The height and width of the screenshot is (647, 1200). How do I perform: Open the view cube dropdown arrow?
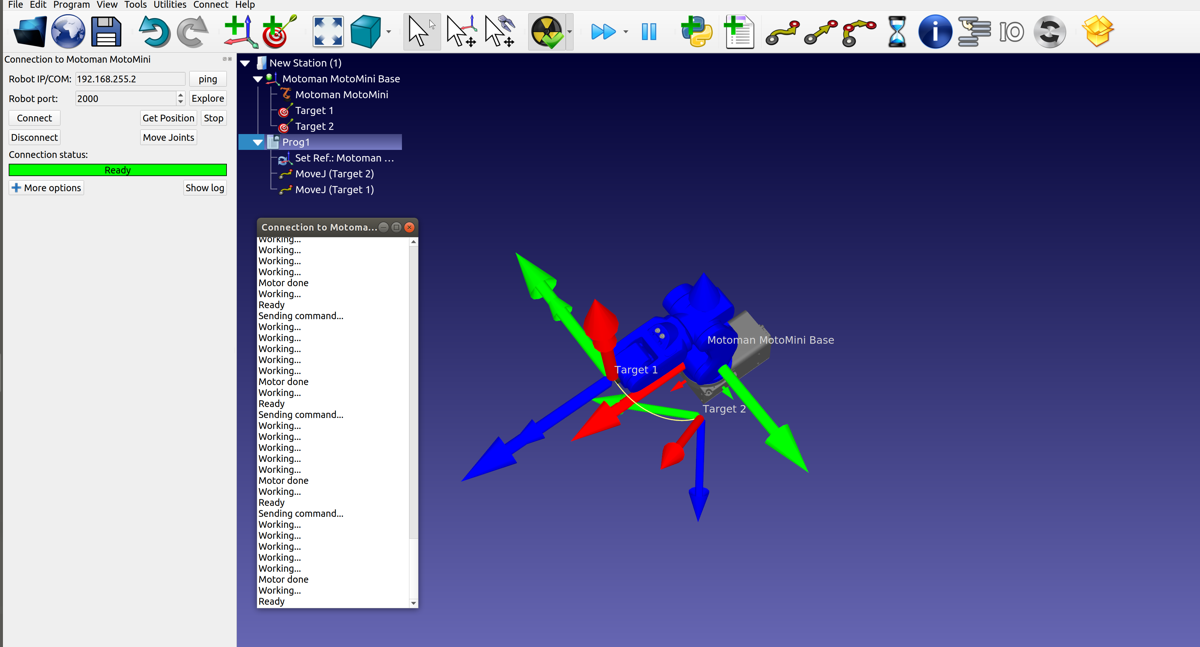(388, 32)
